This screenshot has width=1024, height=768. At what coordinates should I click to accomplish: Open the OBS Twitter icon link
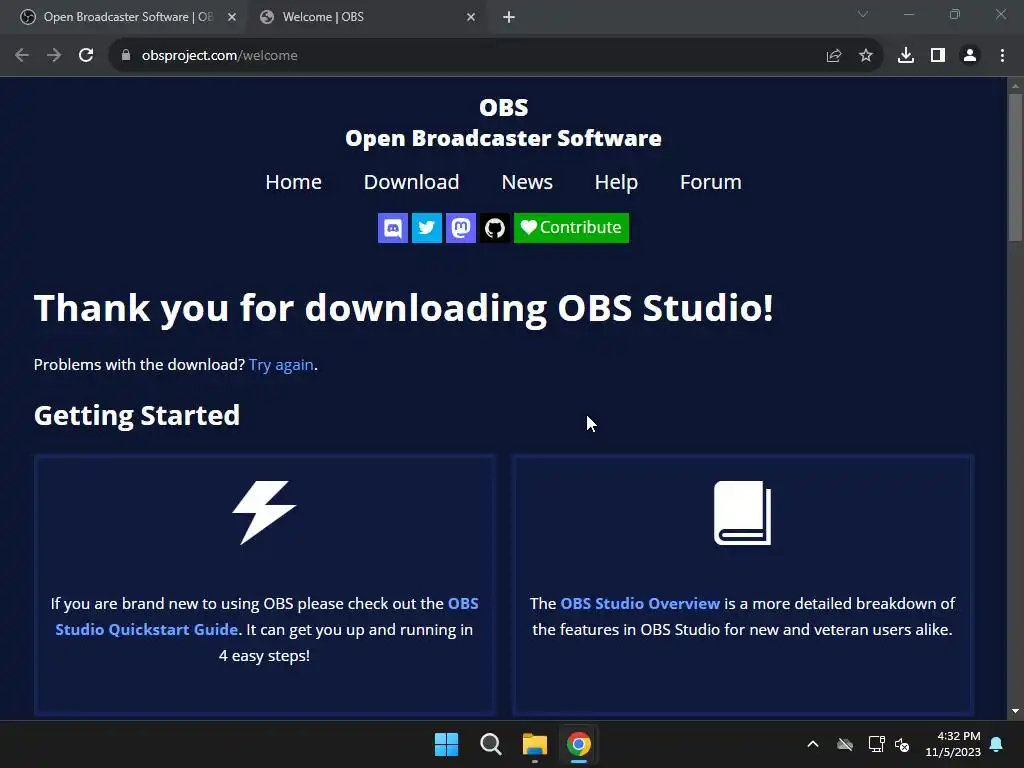click(x=426, y=228)
